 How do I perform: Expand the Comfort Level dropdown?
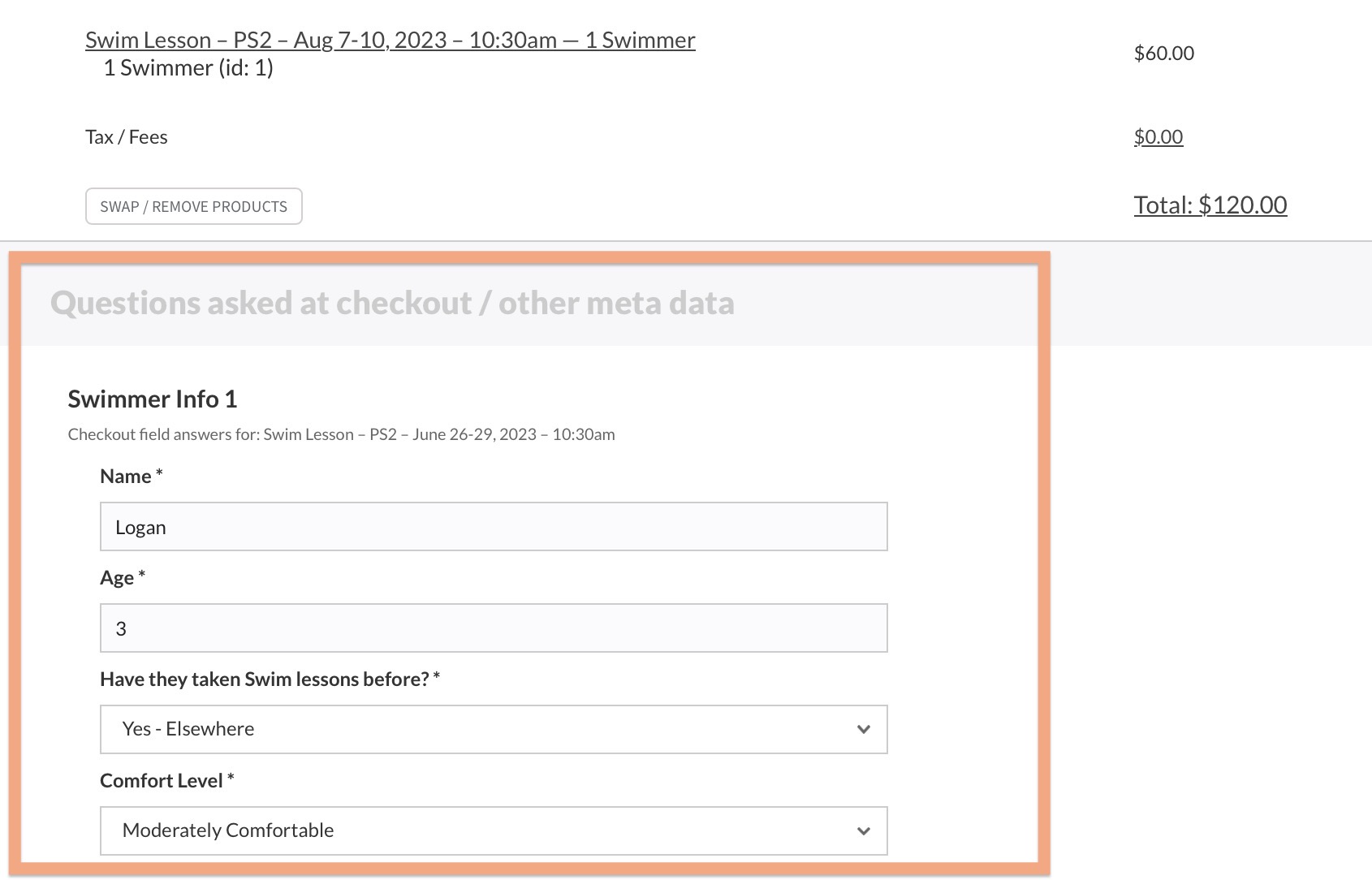tap(493, 830)
